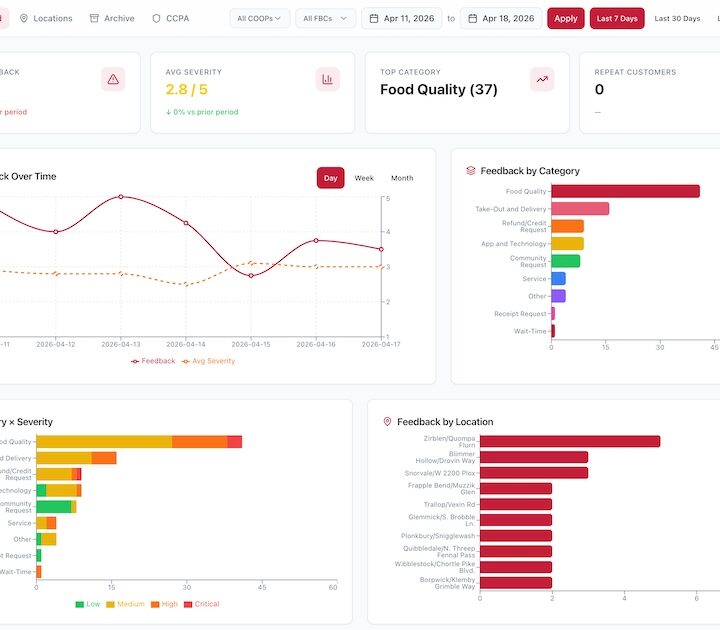This screenshot has height=630, width=720.
Task: Click the 2.8 / 5 severity value
Action: [186, 89]
